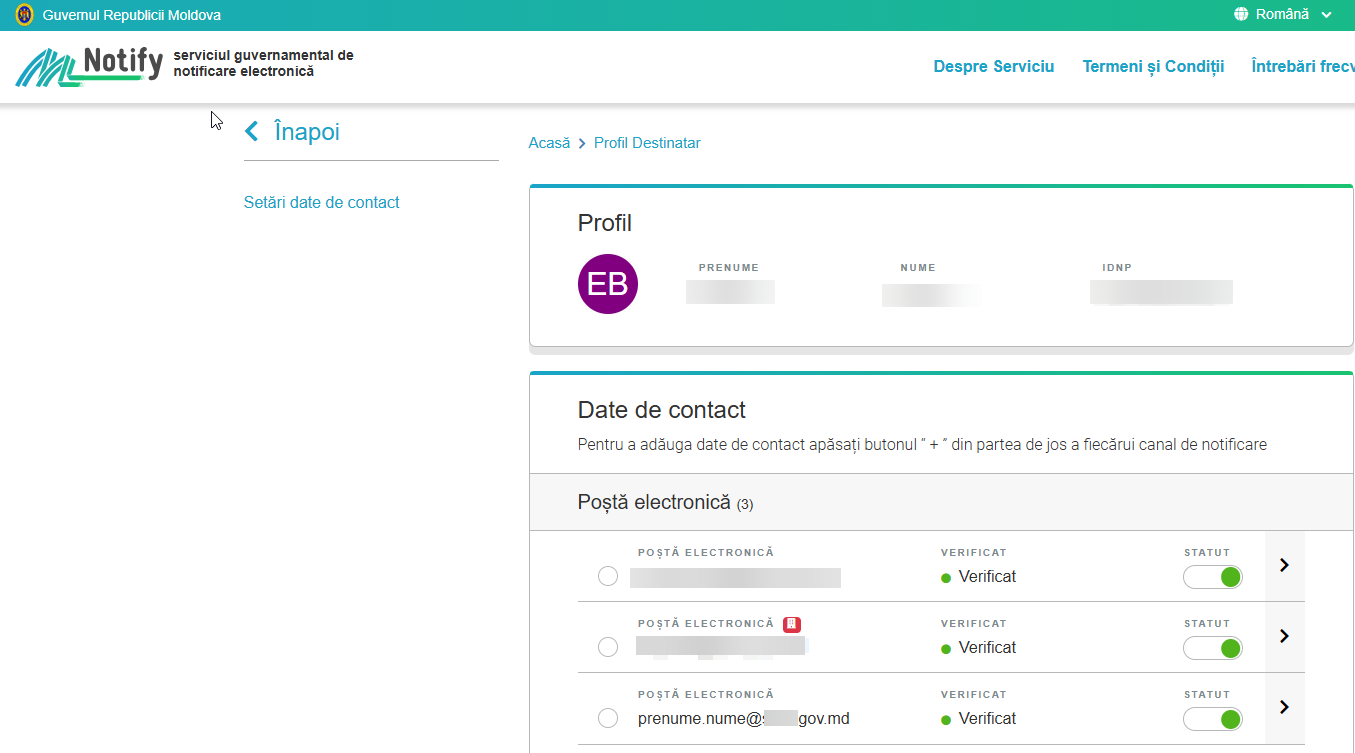Select the prenume.nume email radio button
Image resolution: width=1355 pixels, height=753 pixels.
tap(608, 718)
